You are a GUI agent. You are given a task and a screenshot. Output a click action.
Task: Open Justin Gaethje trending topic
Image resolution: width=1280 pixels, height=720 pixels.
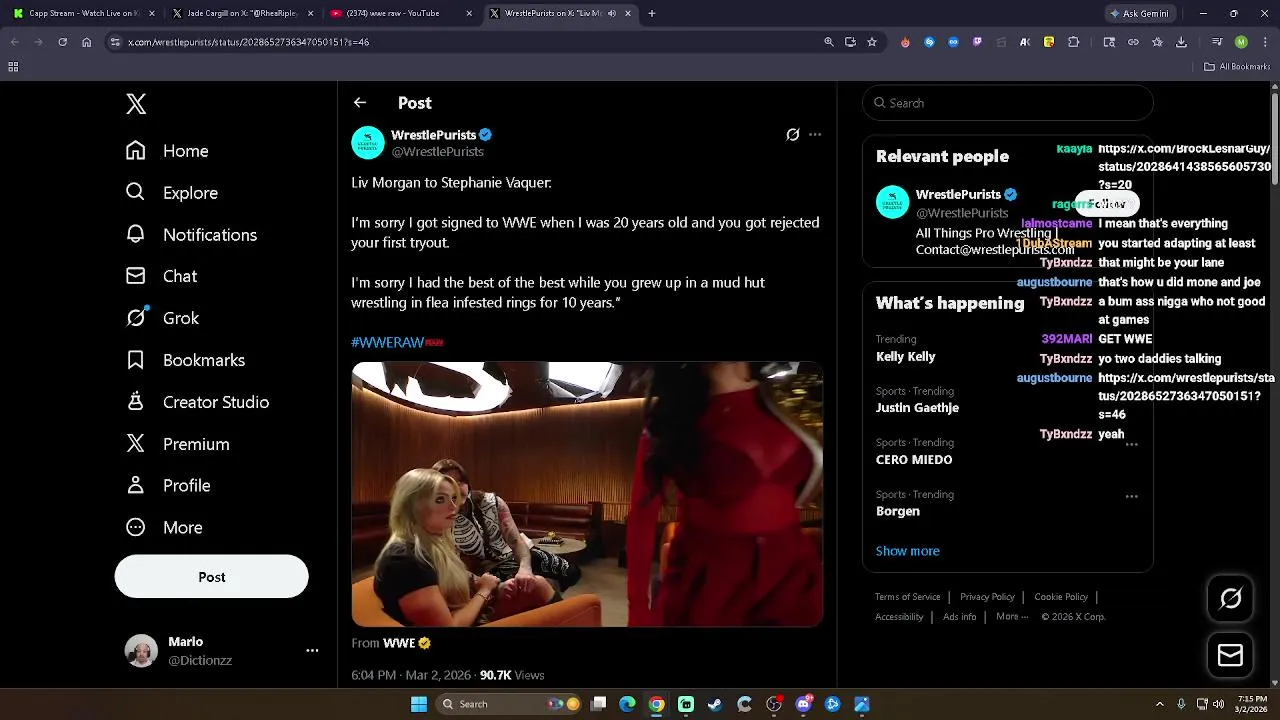pos(917,408)
